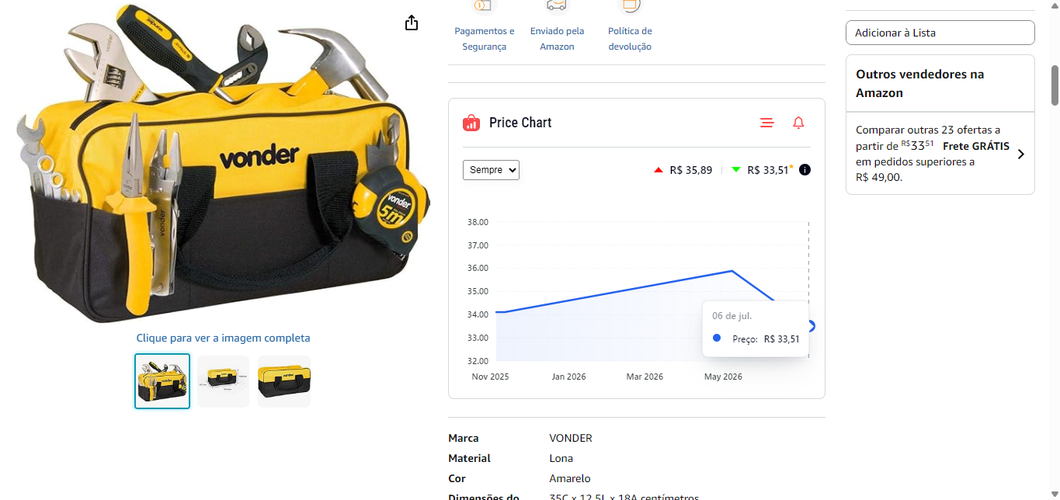The image size is (1060, 500).
Task: Click the 'Price Chart' title text
Action: point(521,122)
